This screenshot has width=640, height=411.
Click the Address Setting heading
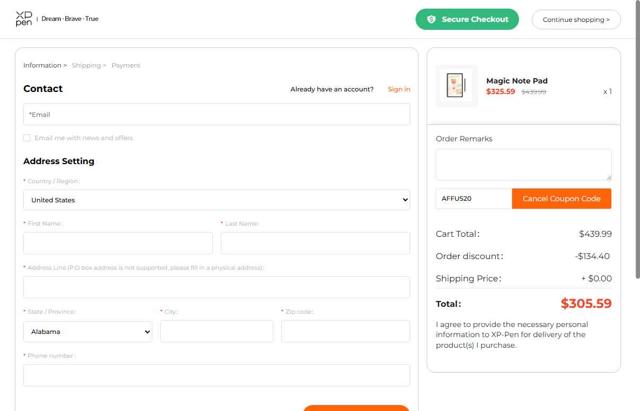click(59, 161)
